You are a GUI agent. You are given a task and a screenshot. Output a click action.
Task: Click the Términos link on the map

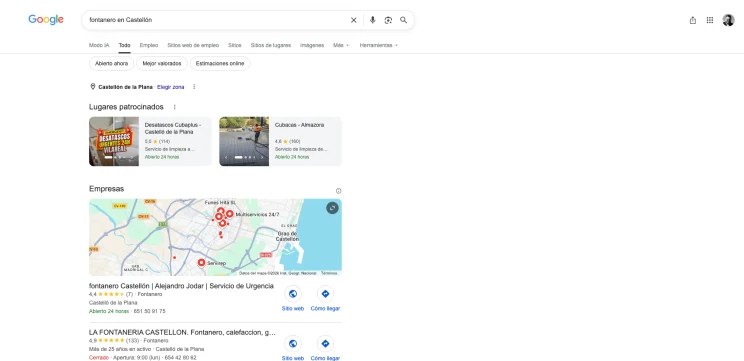pos(329,273)
